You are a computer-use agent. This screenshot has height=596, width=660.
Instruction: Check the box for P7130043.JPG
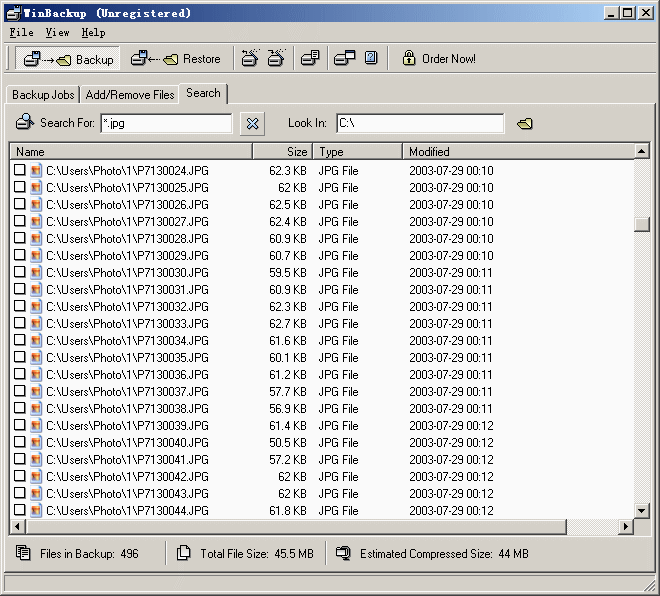(19, 492)
